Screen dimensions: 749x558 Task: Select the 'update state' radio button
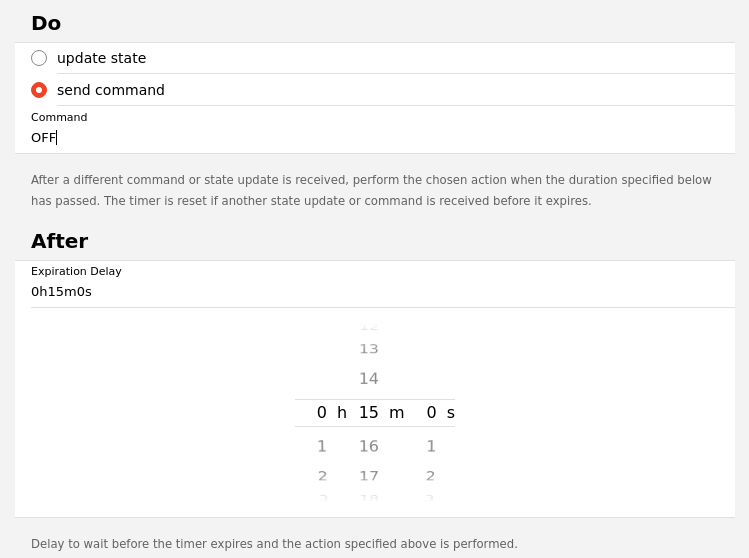(39, 58)
